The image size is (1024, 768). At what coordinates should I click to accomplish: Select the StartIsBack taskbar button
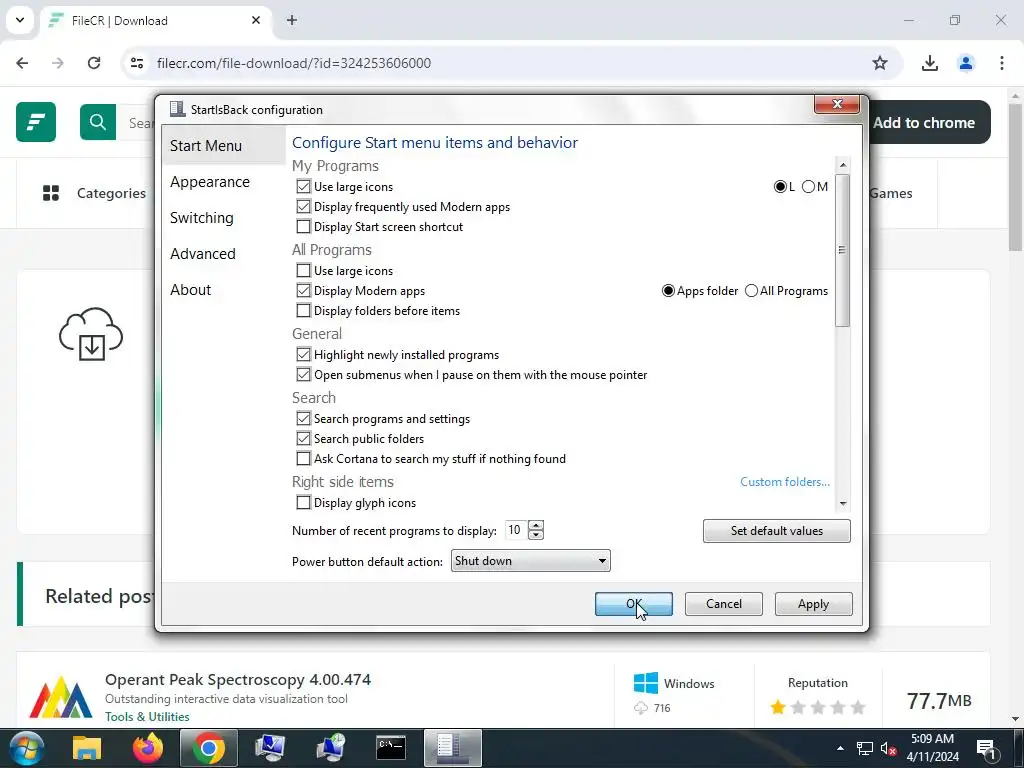(453, 748)
